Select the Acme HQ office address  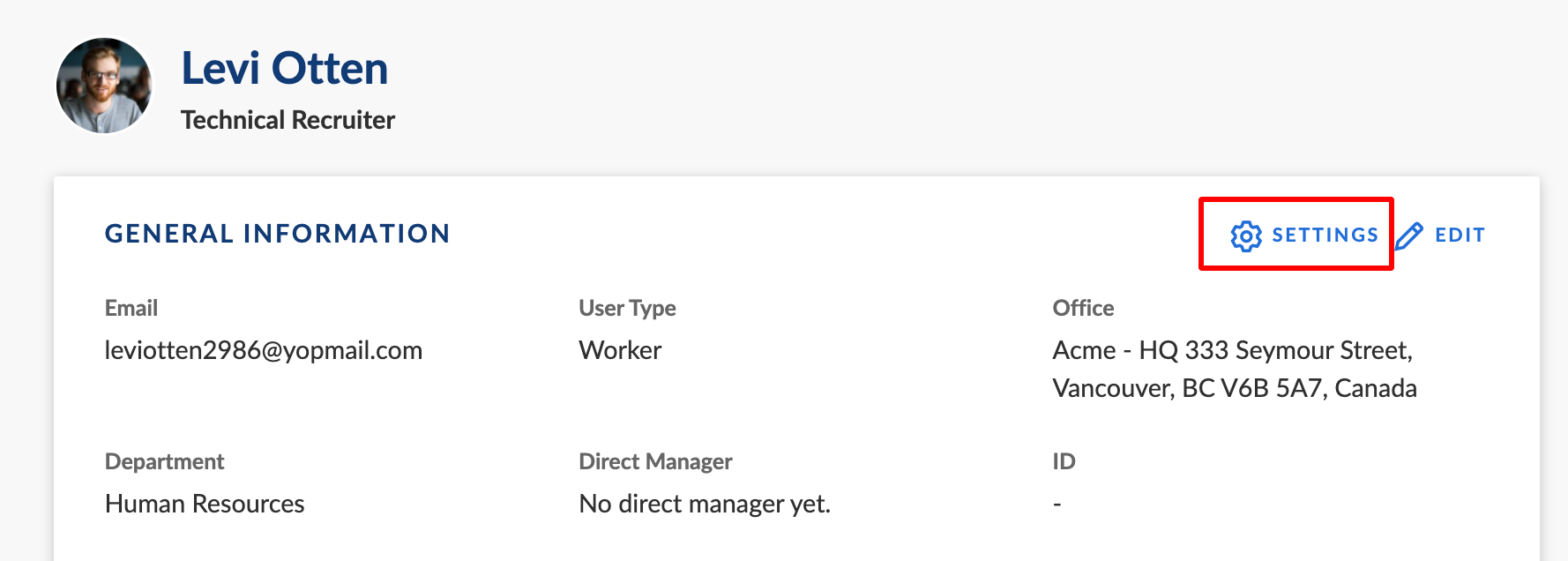tap(1235, 369)
